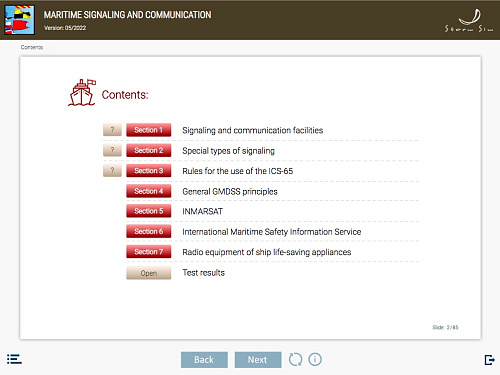Viewport: 500px width, 375px height.
Task: Click the 'Maritime Signaling and Communication' title
Action: click(x=127, y=15)
